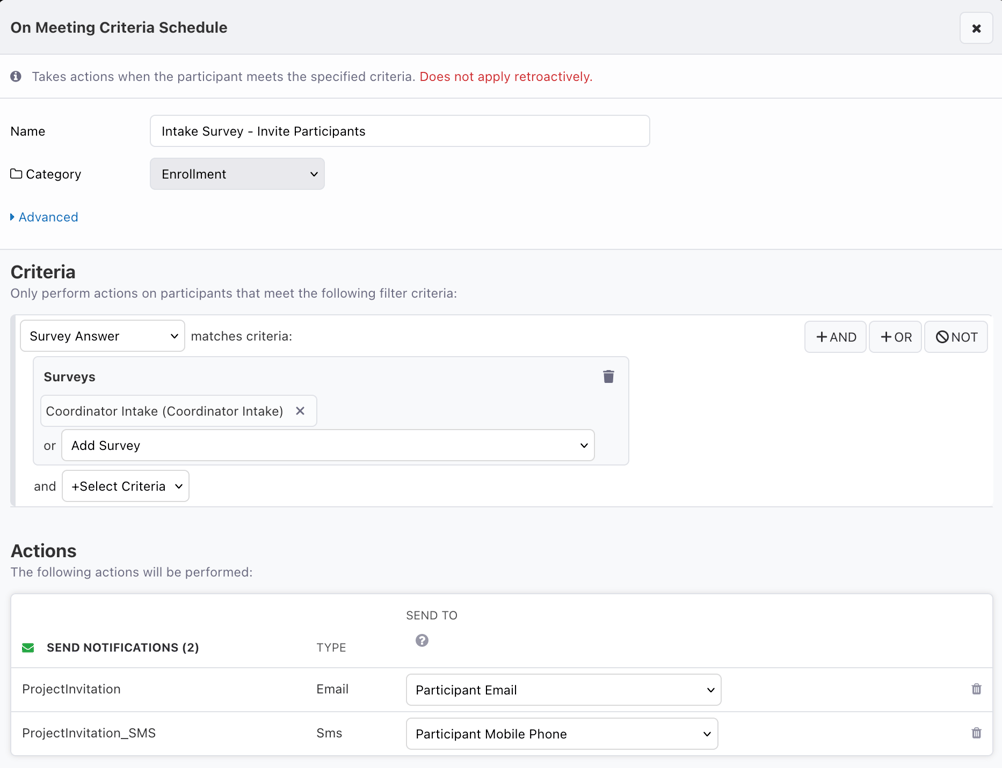Close the On Meeting Criteria Schedule dialog
Screen dimensions: 1002x768
pos(976,28)
